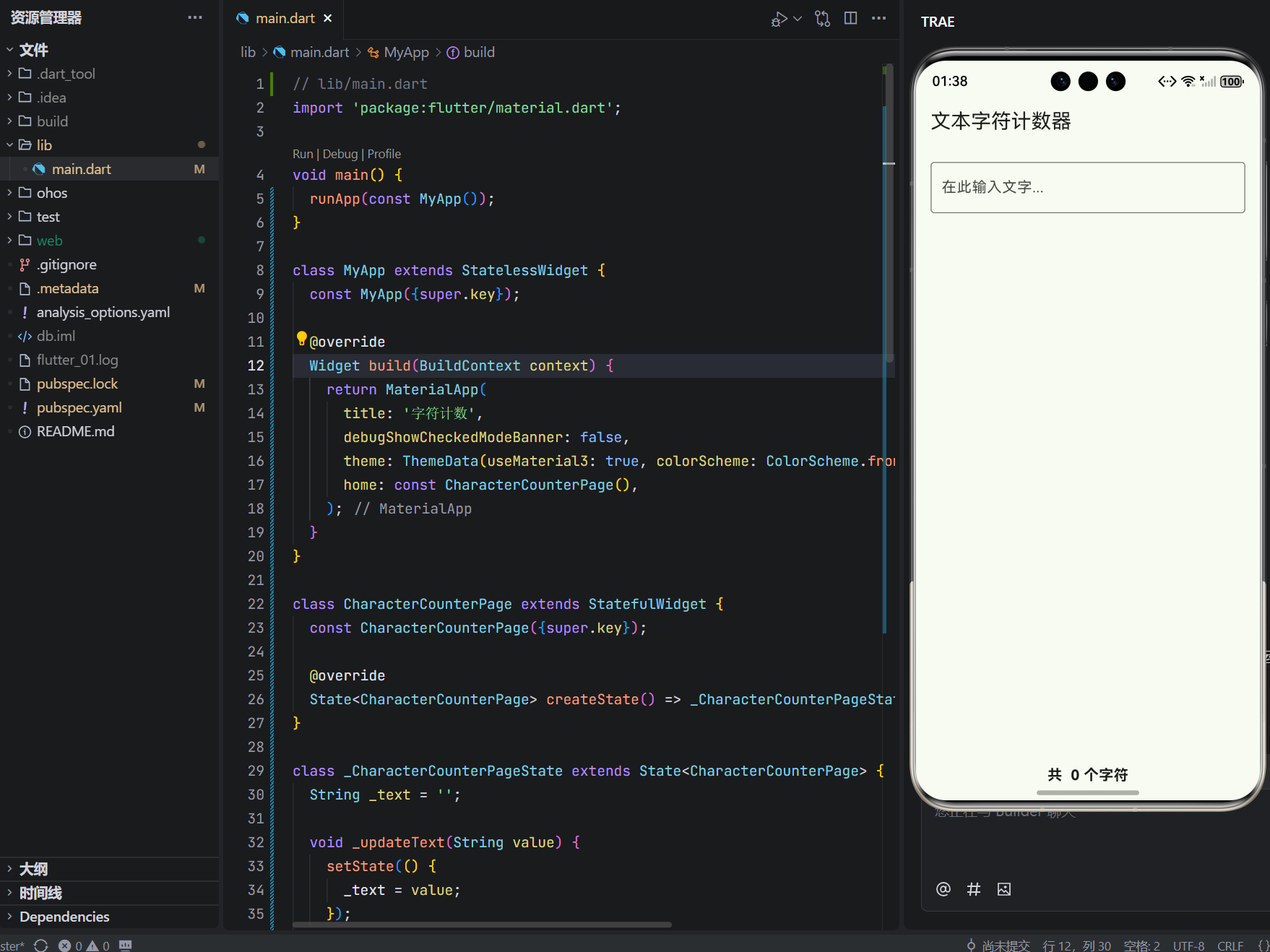Viewport: 1270px width, 952px height.
Task: Click the @ mention icon in TRAE chat
Action: (x=943, y=889)
